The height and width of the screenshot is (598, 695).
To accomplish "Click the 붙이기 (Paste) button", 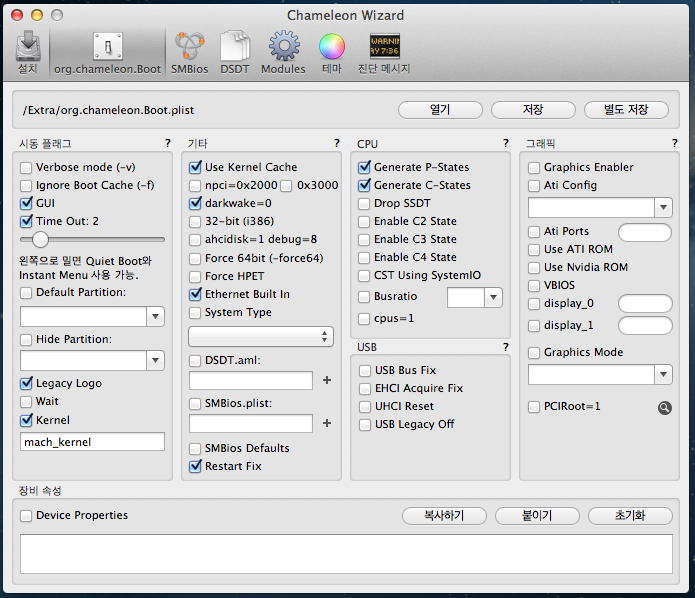I will click(537, 516).
